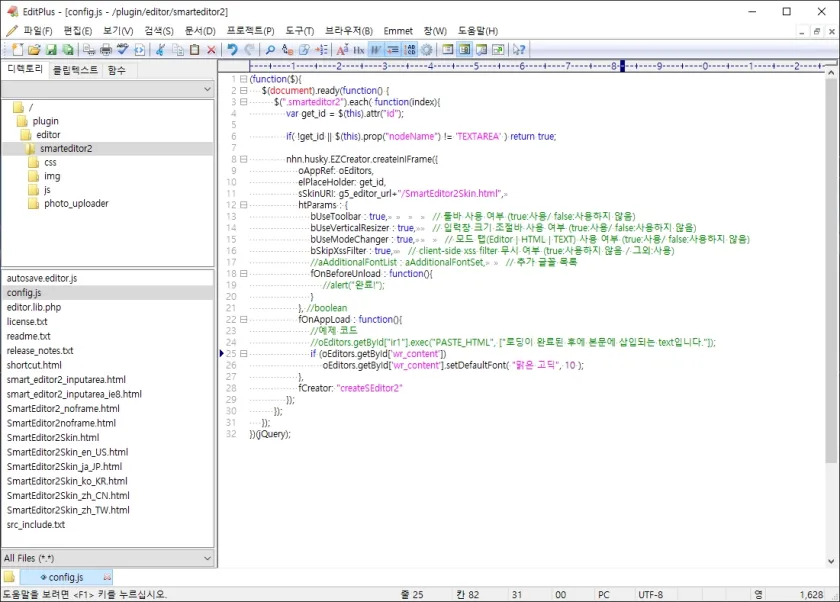
Task: Close the config.js document tab X
Action: click(x=107, y=577)
